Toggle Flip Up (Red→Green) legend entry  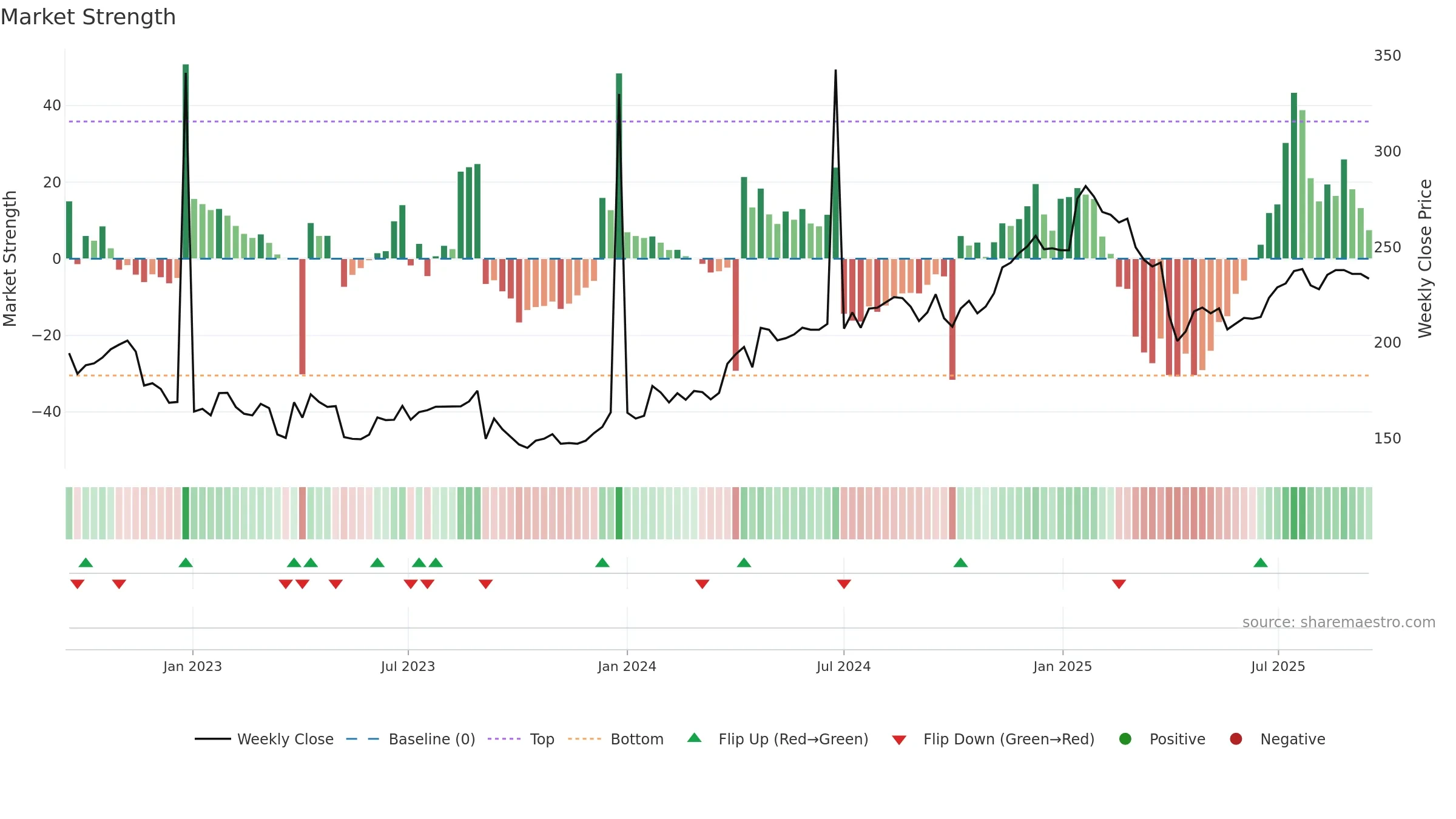click(x=778, y=739)
